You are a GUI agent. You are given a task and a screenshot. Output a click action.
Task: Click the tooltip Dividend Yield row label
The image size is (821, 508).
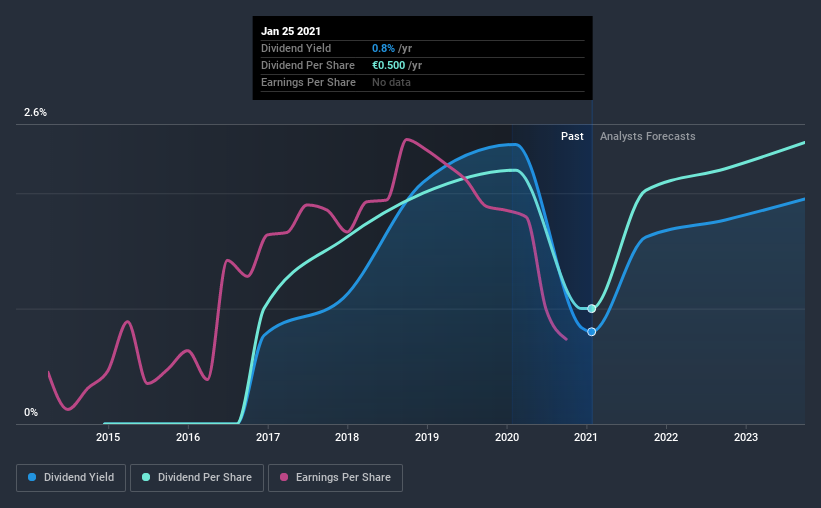point(296,48)
